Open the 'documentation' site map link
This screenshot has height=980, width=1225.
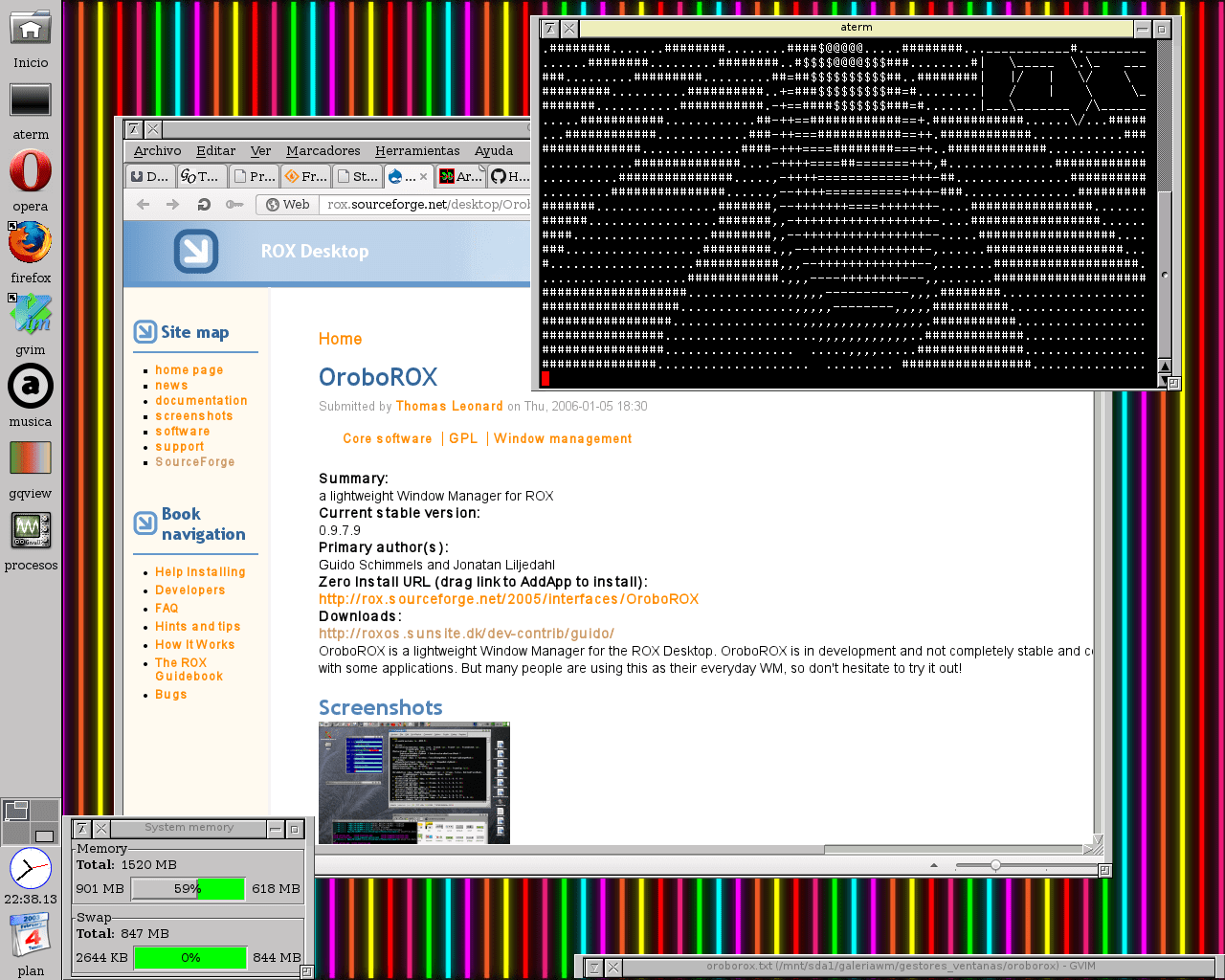click(x=202, y=401)
